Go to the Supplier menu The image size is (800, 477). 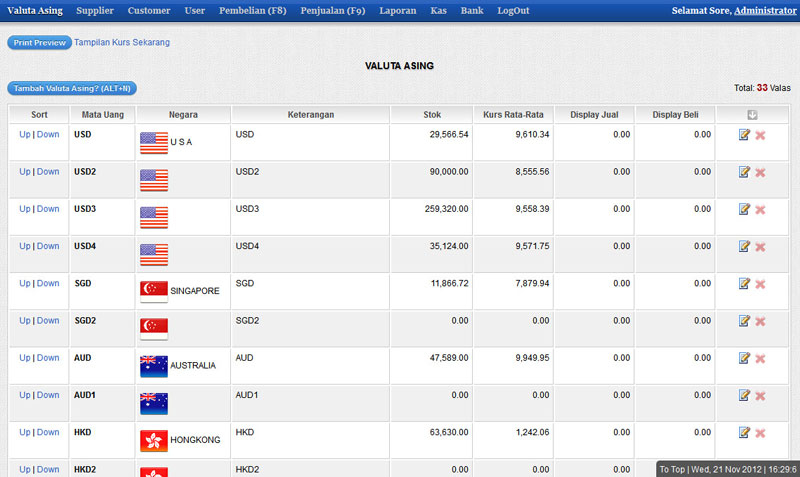click(x=95, y=10)
